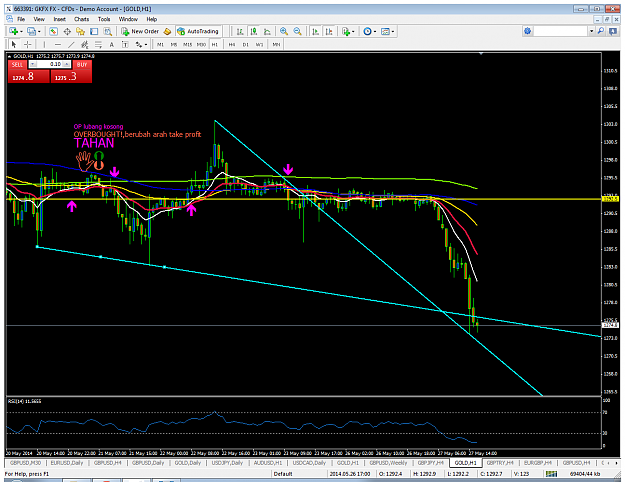The width and height of the screenshot is (625, 482).
Task: Click the Profiles icon in toolbar
Action: pyautogui.click(x=31, y=31)
